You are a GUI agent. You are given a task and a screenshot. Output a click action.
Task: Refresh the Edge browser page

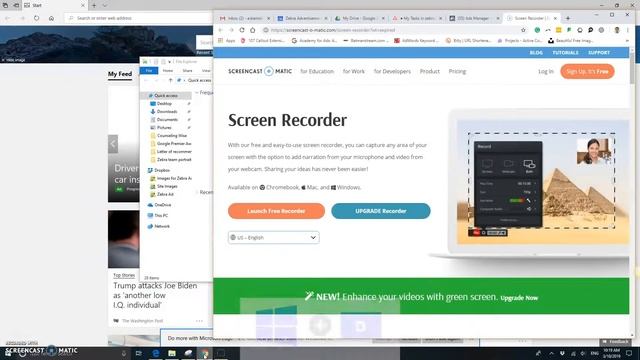tap(36, 18)
